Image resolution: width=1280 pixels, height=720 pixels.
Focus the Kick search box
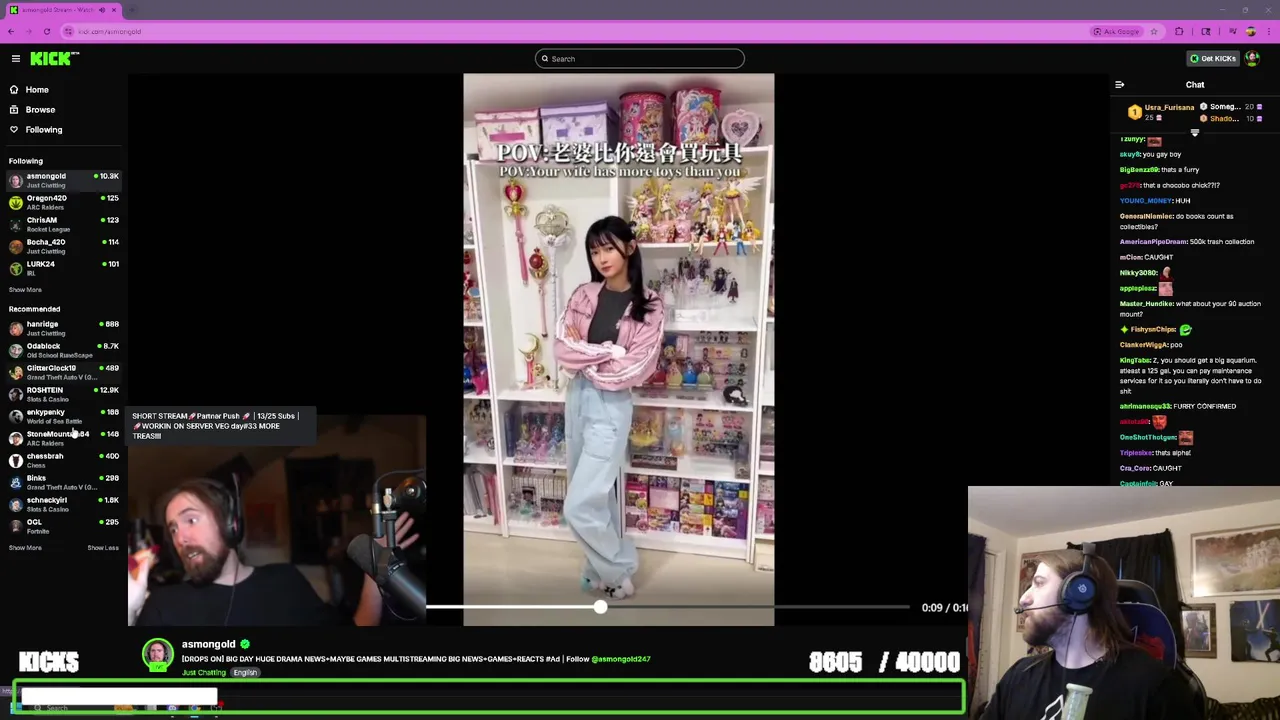[x=640, y=59]
